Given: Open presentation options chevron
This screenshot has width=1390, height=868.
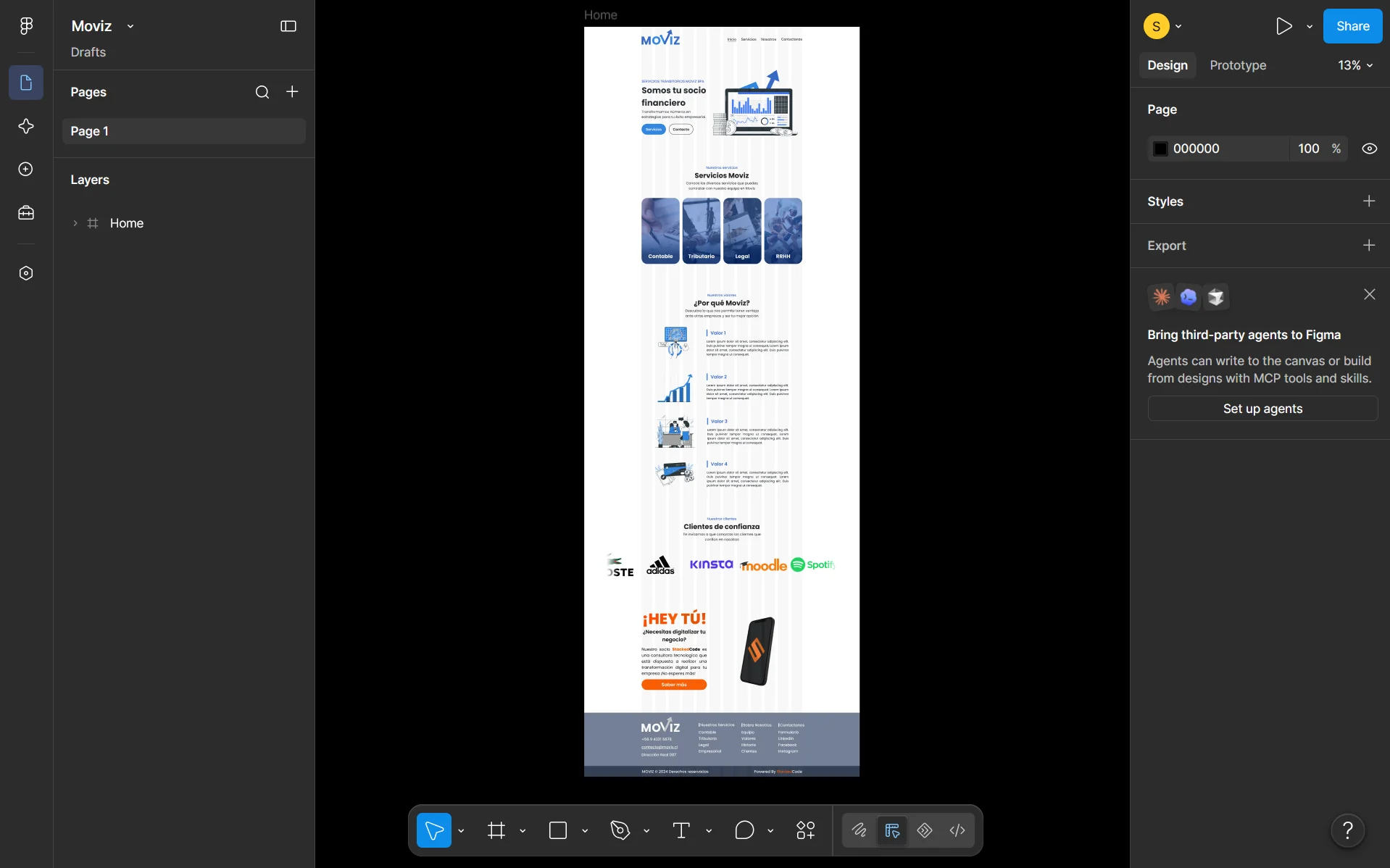Looking at the screenshot, I should point(1310,26).
